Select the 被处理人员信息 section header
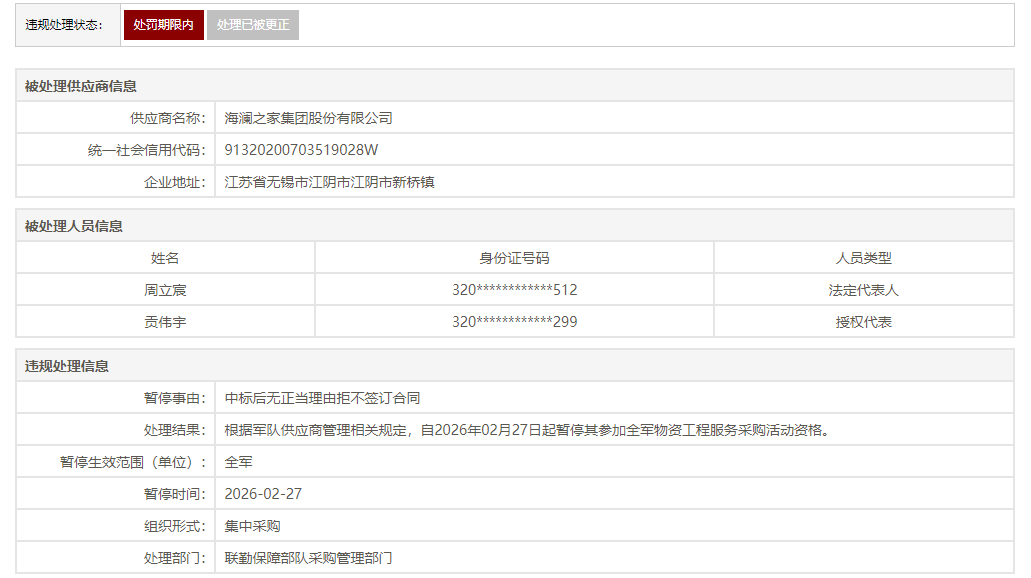1031x578 pixels. click(74, 226)
